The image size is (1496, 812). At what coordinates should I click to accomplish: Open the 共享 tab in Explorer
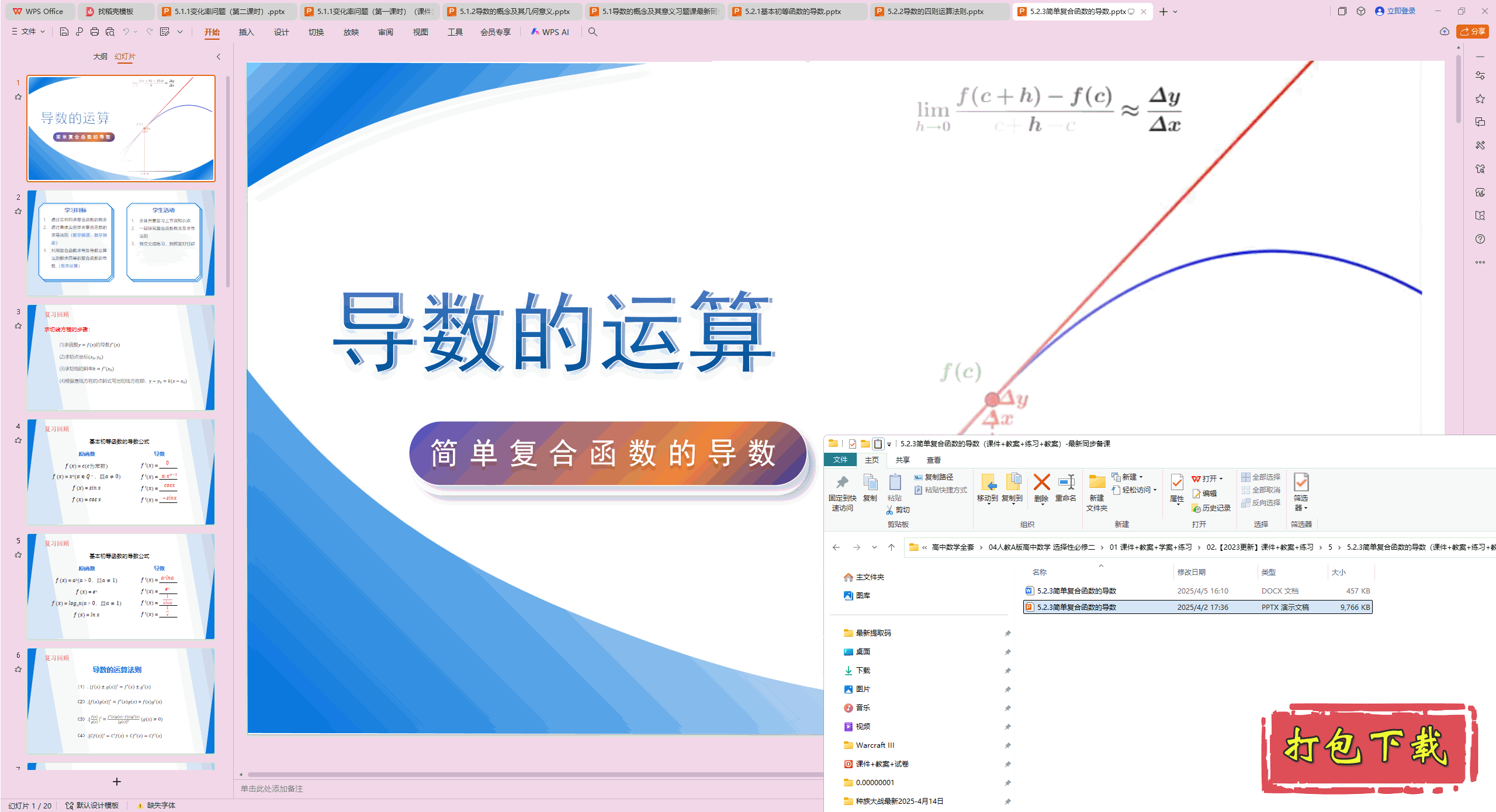pos(903,460)
